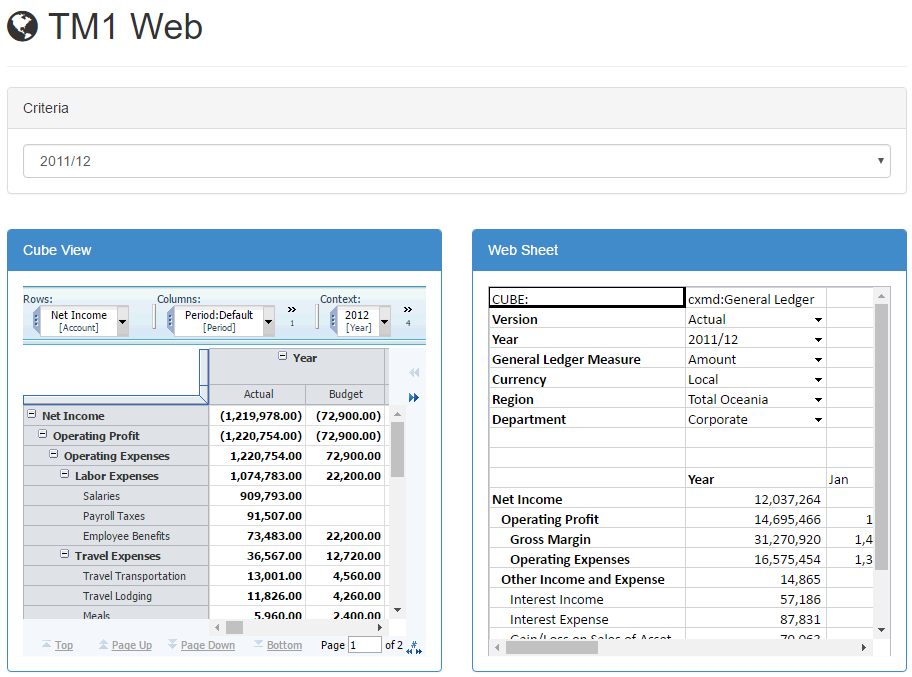The width and height of the screenshot is (912, 677).
Task: Click the previous columns double-arrow icon
Action: click(x=414, y=372)
